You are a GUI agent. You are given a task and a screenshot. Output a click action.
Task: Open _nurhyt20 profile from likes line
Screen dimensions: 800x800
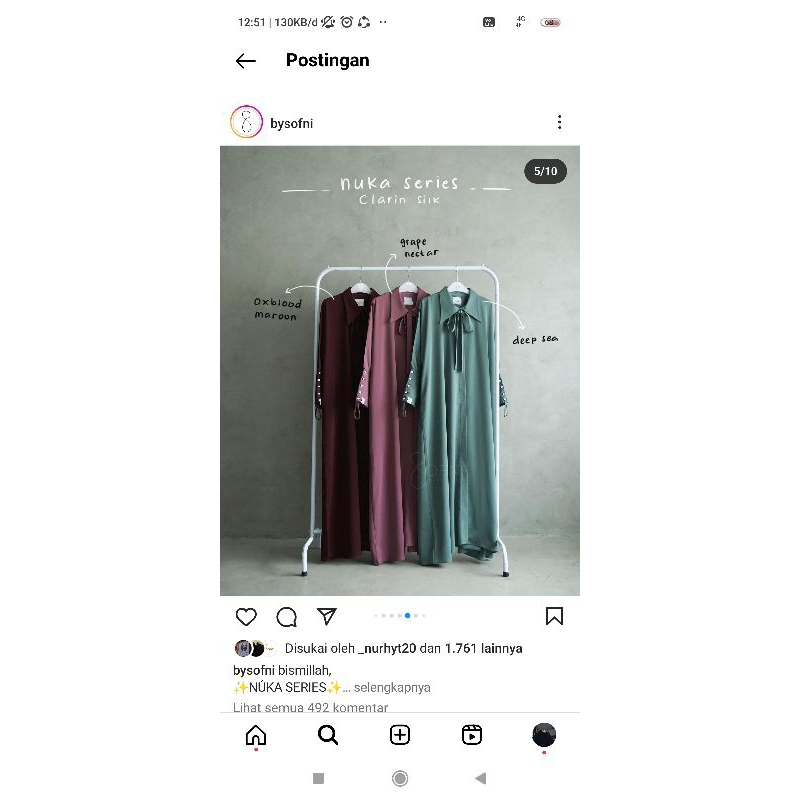[x=387, y=648]
